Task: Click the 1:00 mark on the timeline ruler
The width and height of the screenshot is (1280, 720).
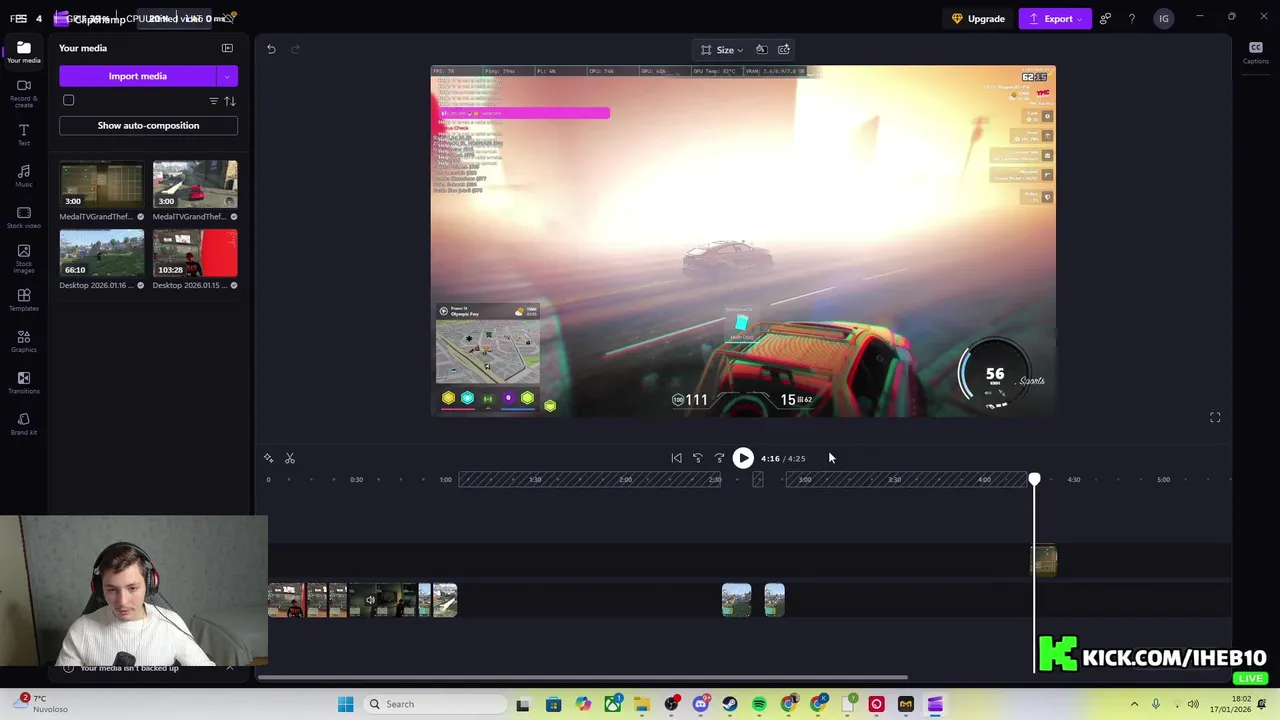Action: tap(446, 480)
